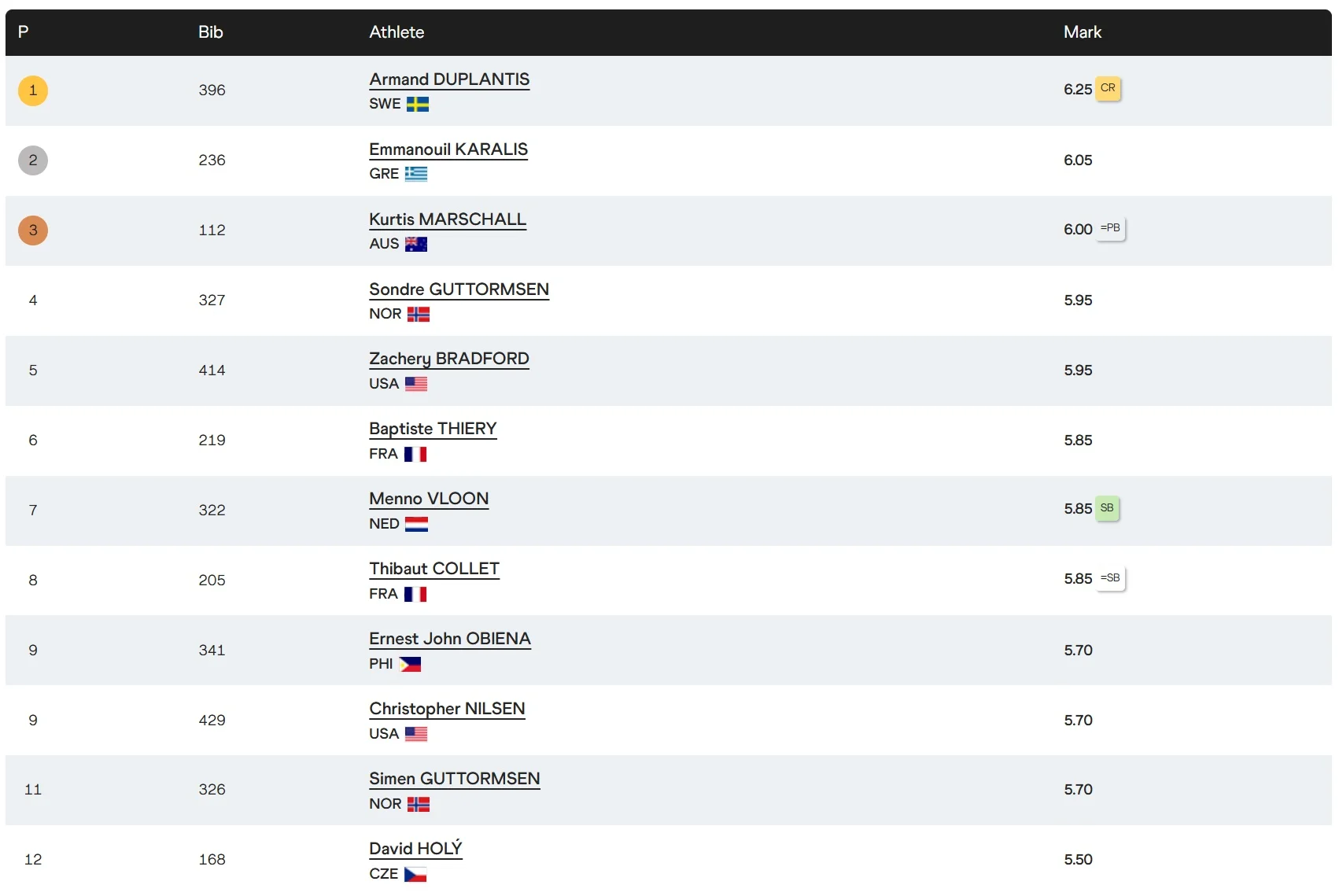Viewport: 1339px width, 896px height.
Task: Open Emmanouil Karalis profile link
Action: tap(448, 149)
